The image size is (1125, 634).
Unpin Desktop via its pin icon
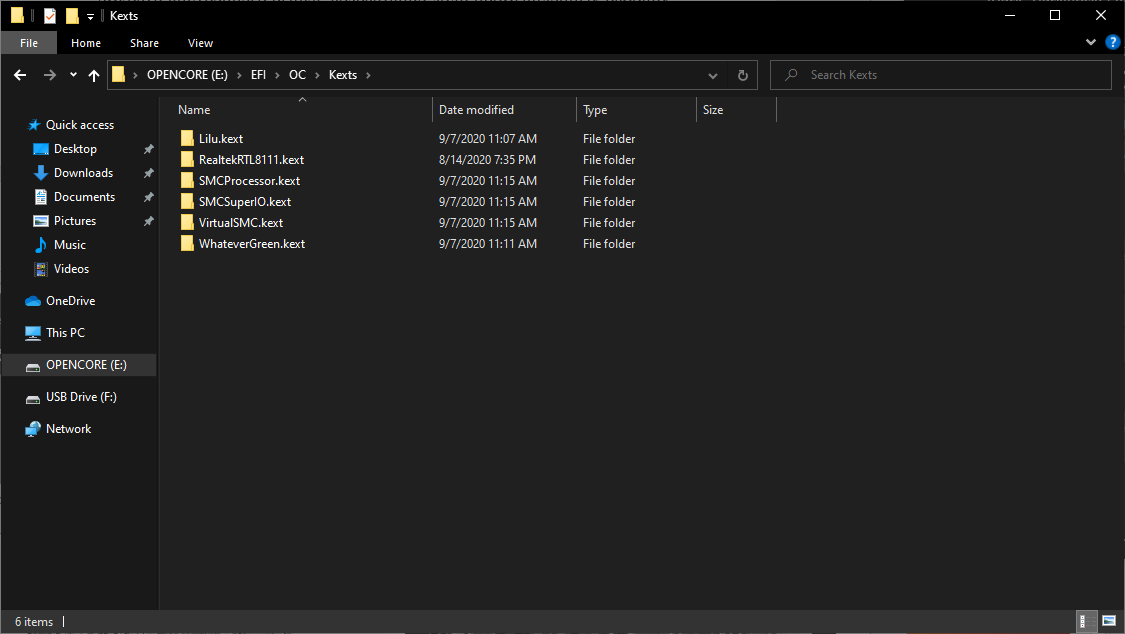[x=149, y=149]
